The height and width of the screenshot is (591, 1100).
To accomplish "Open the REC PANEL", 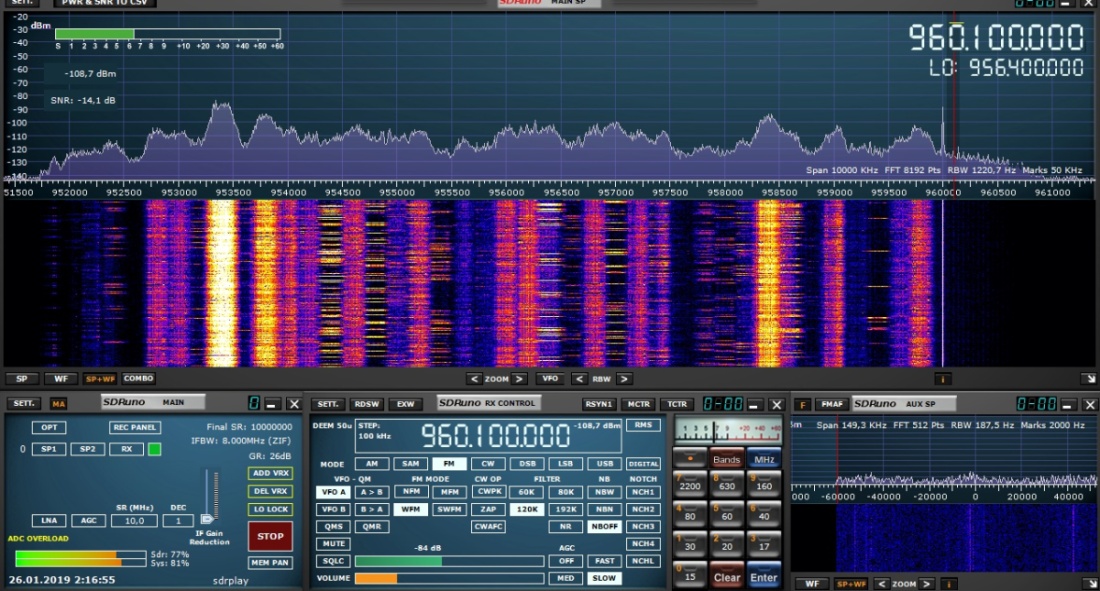I will click(x=135, y=427).
